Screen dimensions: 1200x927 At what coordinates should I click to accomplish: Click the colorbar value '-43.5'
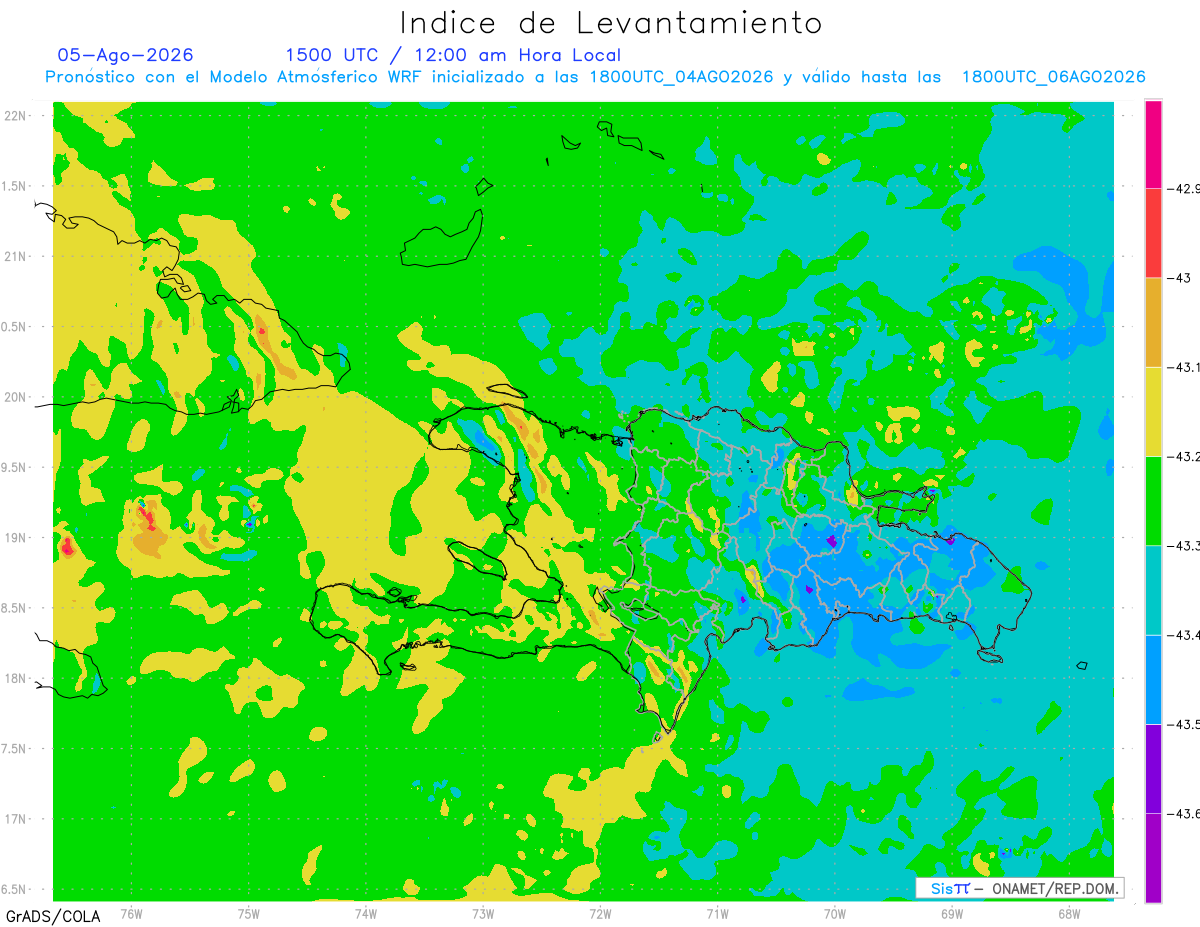[x=1184, y=724]
